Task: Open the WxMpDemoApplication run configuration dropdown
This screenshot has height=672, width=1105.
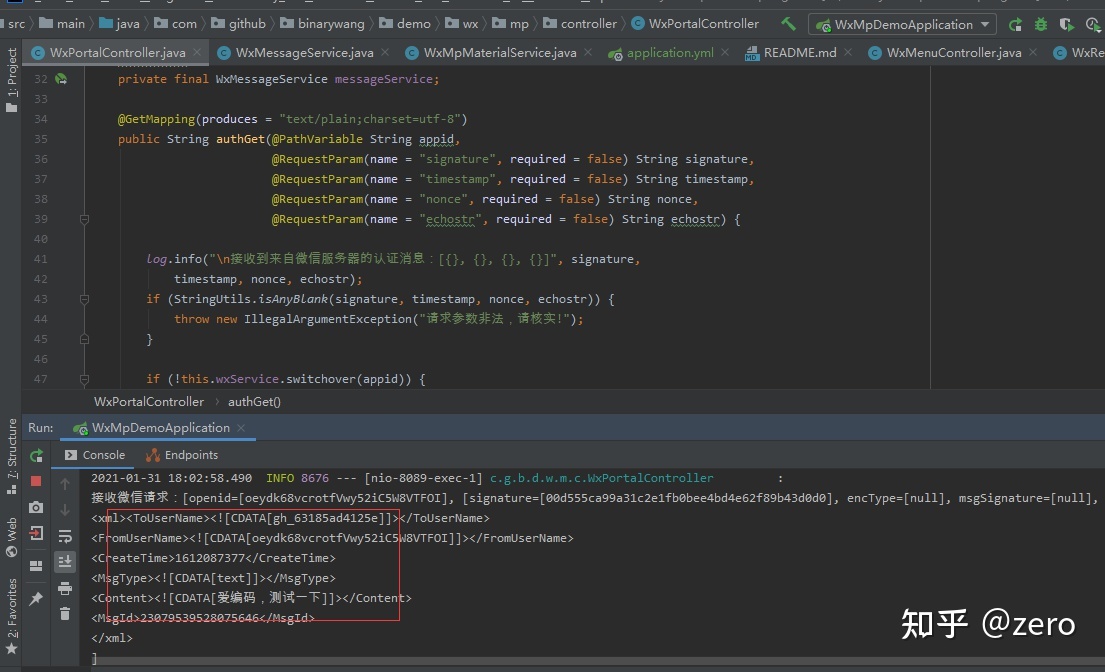Action: click(902, 25)
